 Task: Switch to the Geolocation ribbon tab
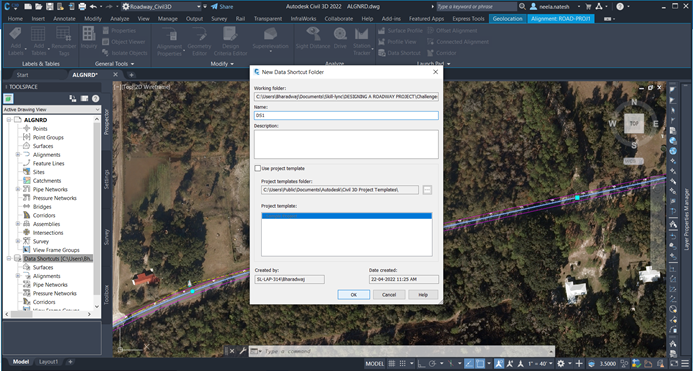507,19
